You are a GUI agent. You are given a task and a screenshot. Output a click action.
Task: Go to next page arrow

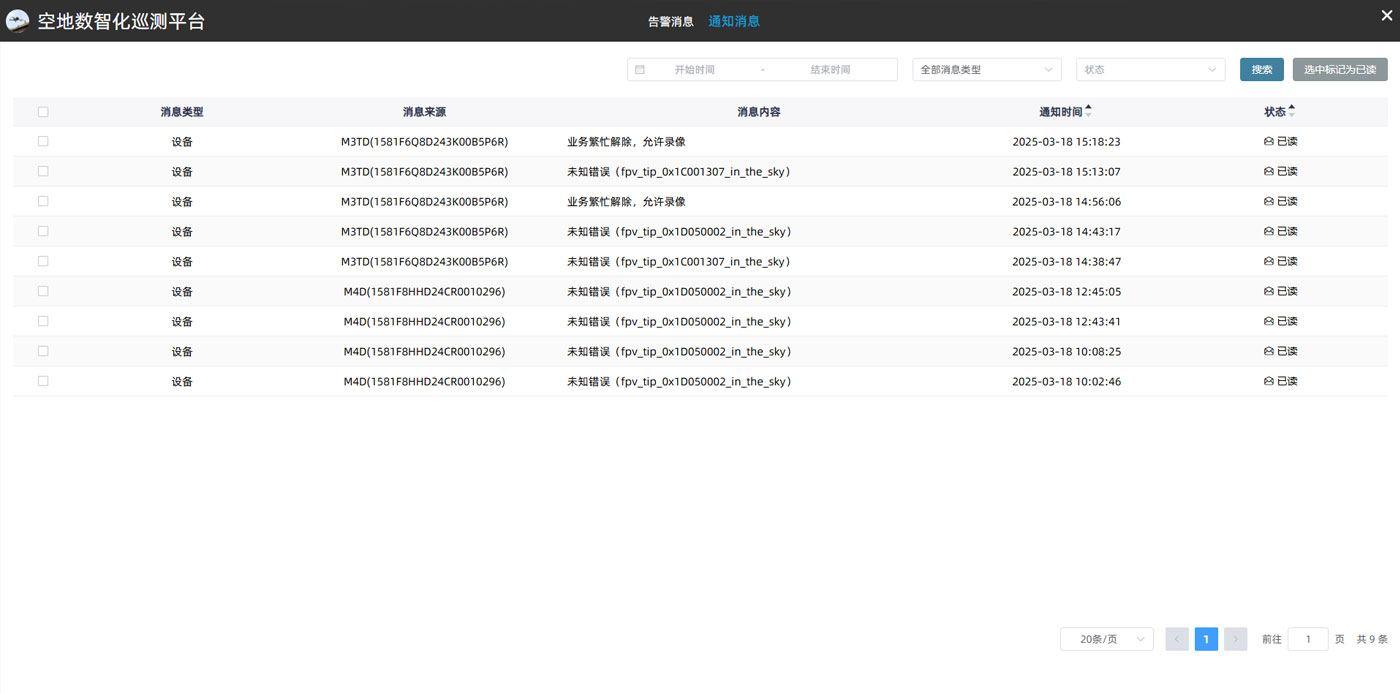pyautogui.click(x=1235, y=639)
